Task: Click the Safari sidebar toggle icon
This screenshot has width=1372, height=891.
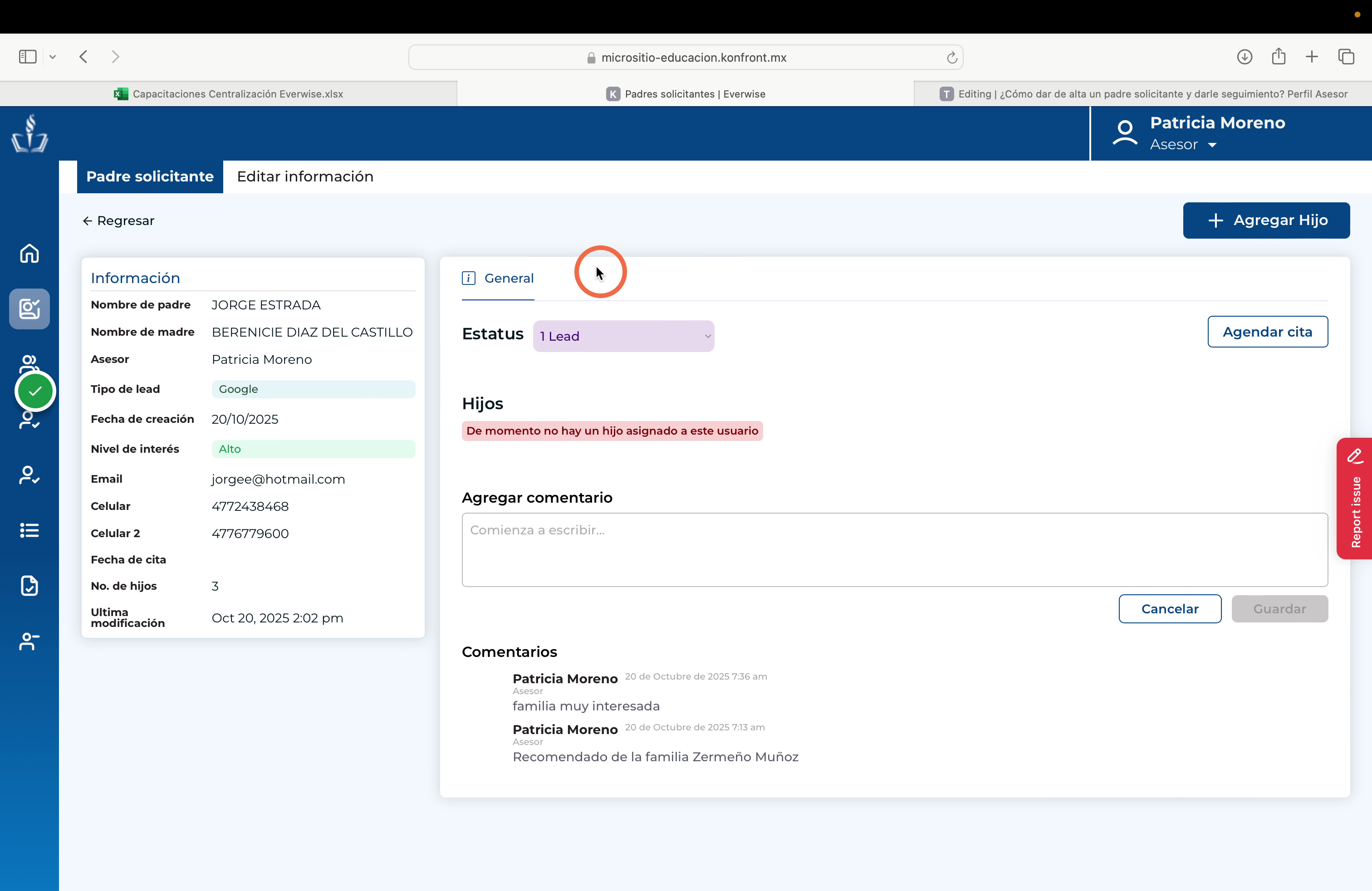Action: [x=28, y=56]
